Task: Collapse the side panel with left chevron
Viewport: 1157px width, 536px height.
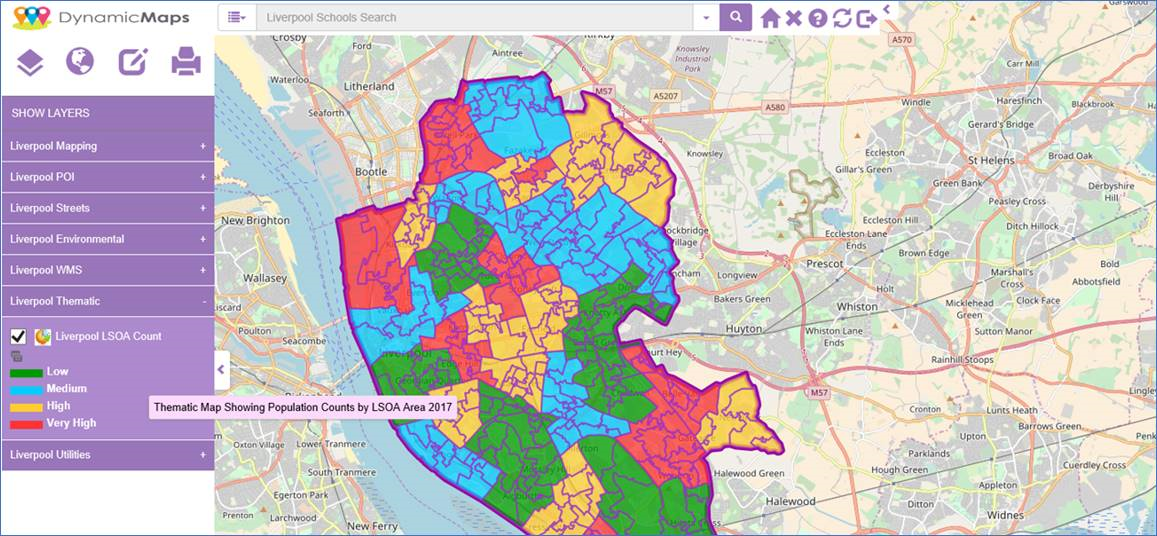Action: click(x=222, y=368)
